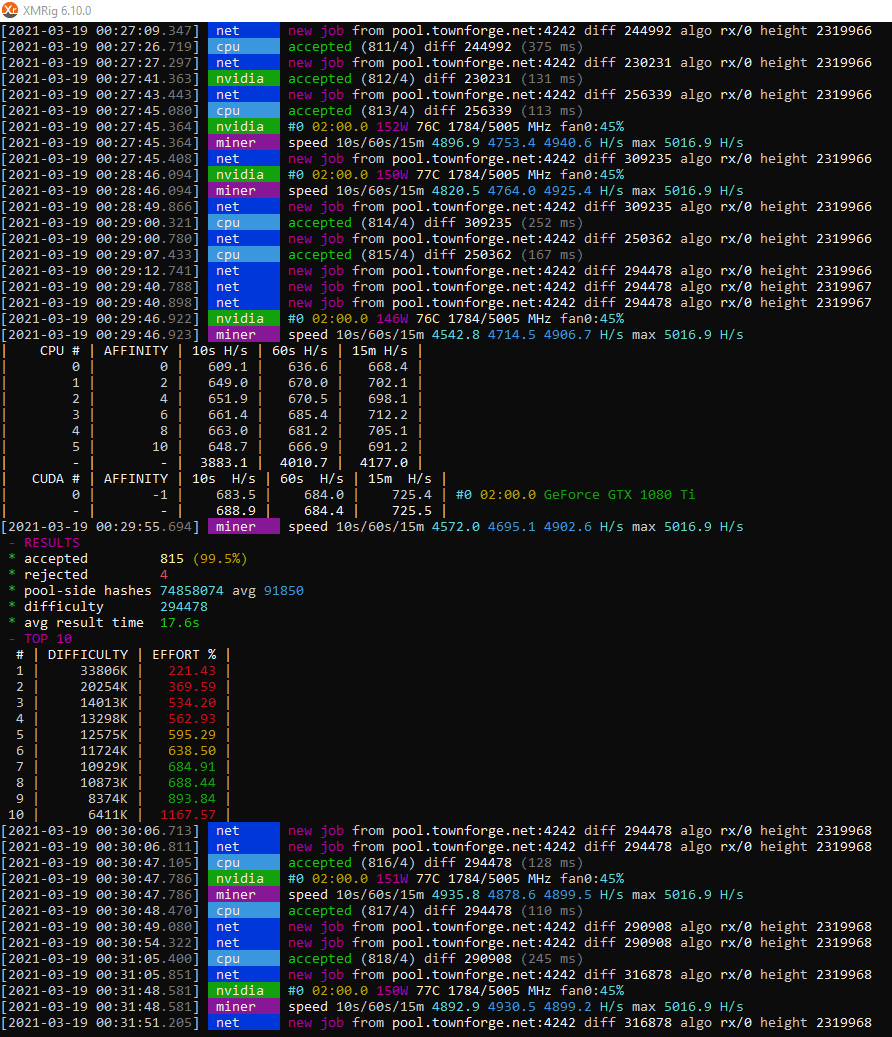Click the 'RESULTS' section heading
This screenshot has height=1037, width=892.
tap(52, 543)
